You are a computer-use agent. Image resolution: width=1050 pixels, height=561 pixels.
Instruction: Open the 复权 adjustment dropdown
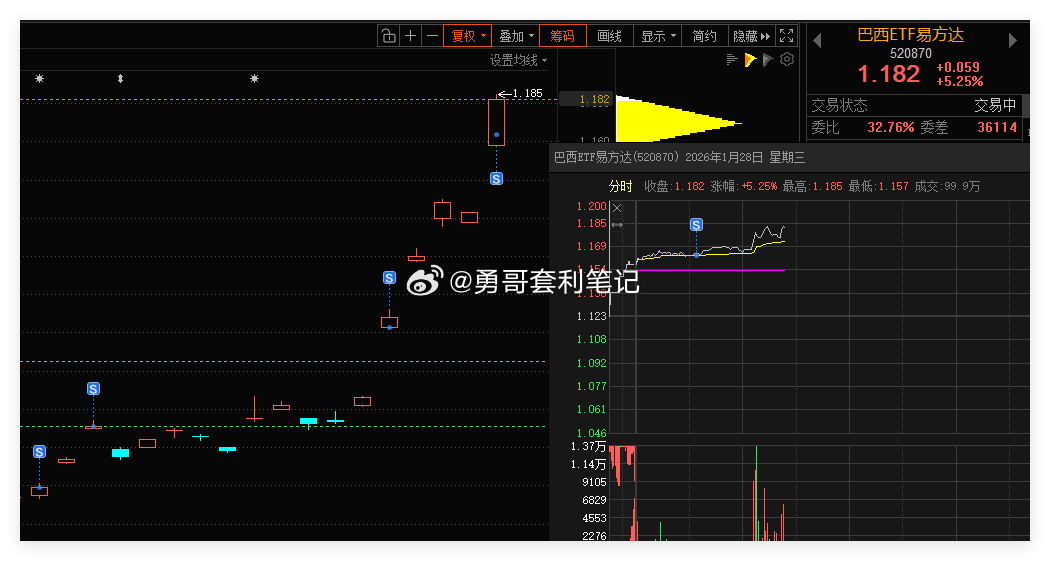(467, 35)
